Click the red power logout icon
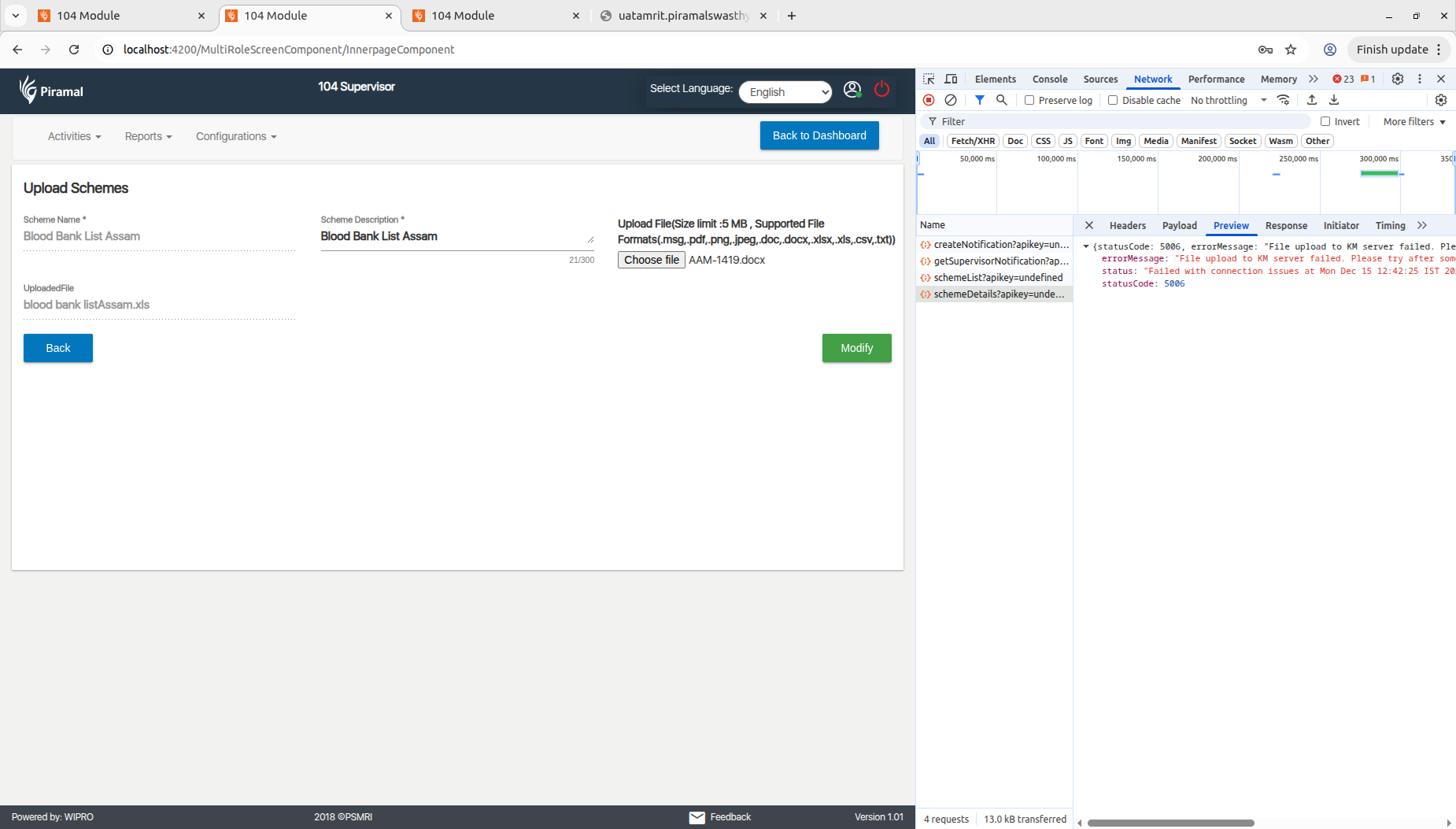The height and width of the screenshot is (829, 1456). click(881, 90)
